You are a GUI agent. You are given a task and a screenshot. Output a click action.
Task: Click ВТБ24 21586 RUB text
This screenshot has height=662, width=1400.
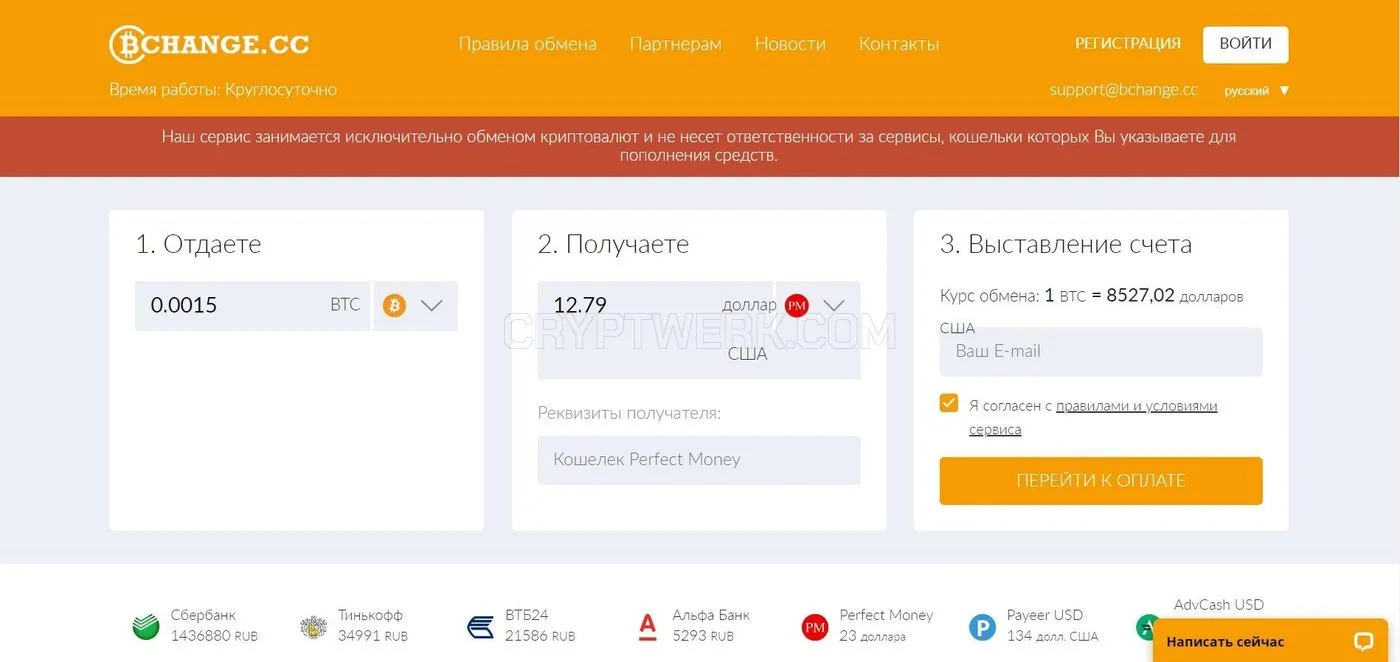coord(540,625)
